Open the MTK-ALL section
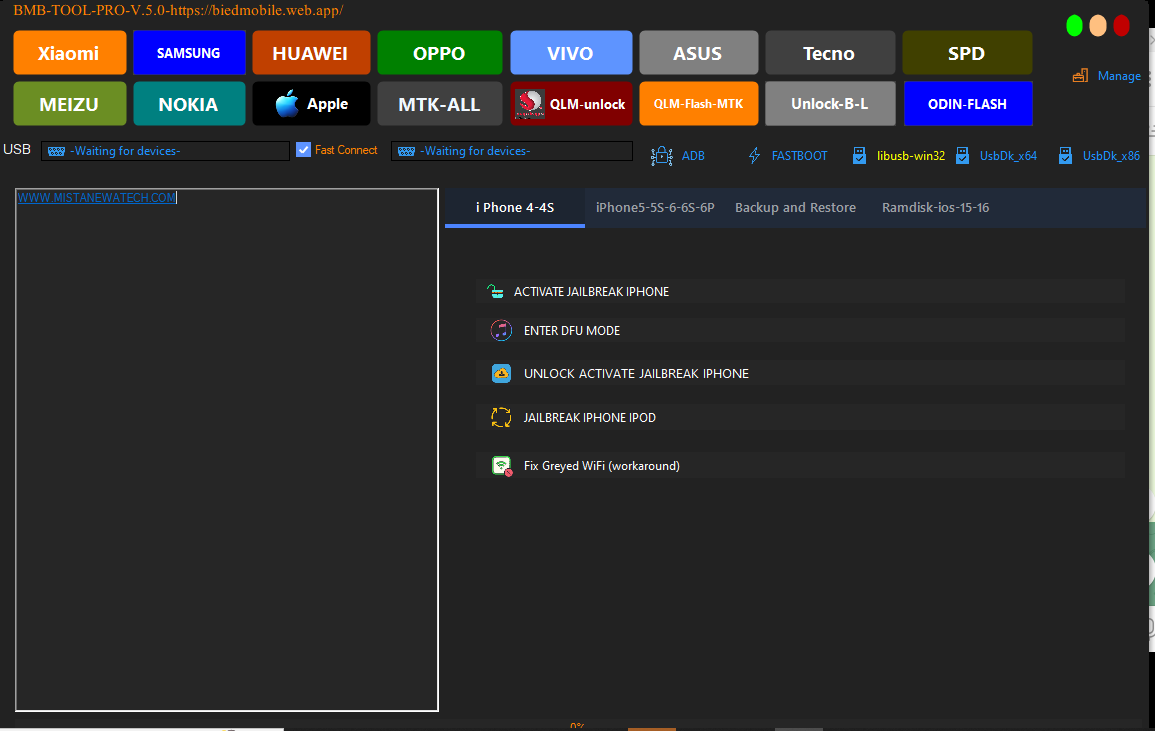This screenshot has width=1155, height=731. coord(440,104)
